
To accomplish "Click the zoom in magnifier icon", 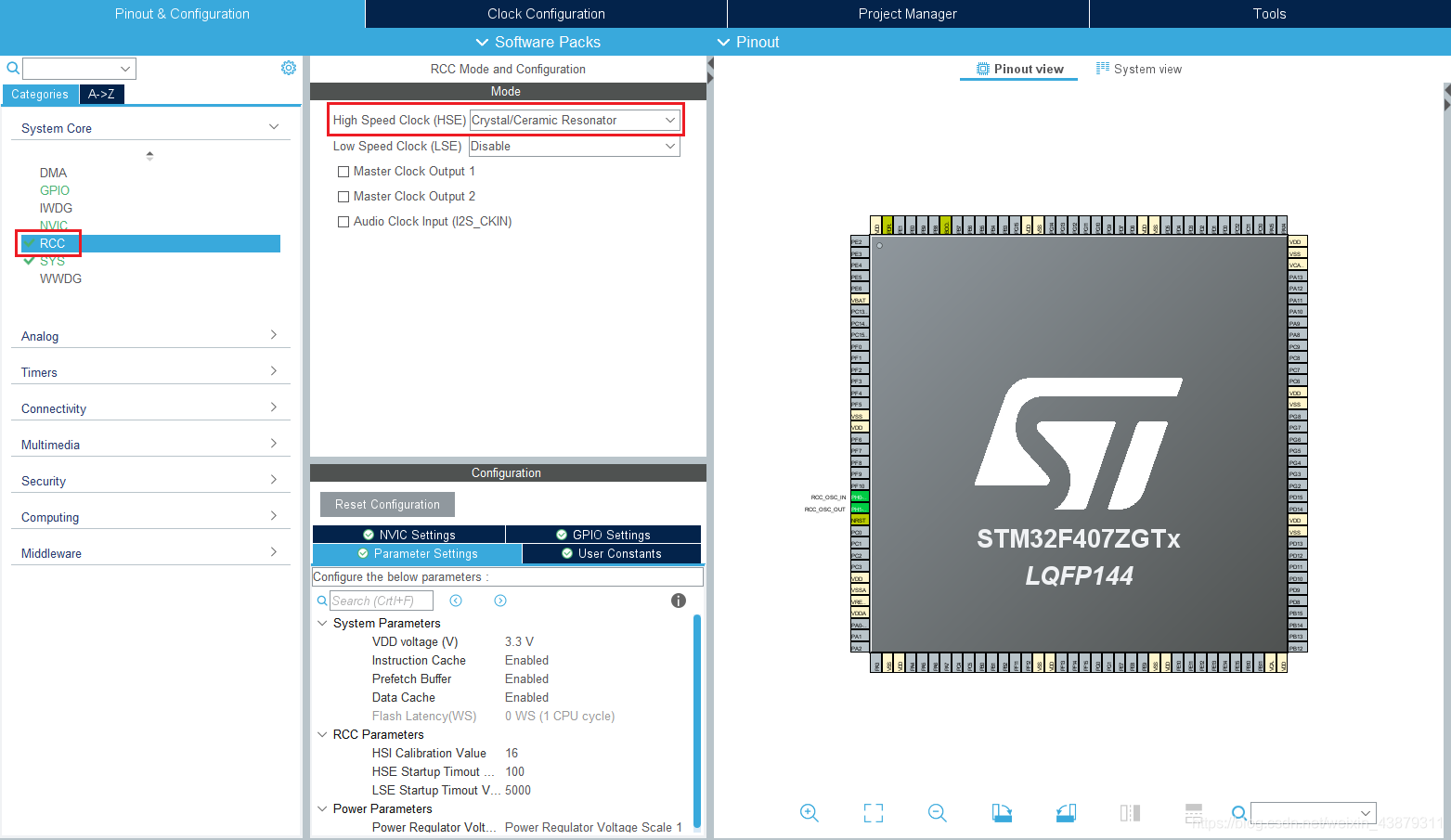I will (809, 813).
